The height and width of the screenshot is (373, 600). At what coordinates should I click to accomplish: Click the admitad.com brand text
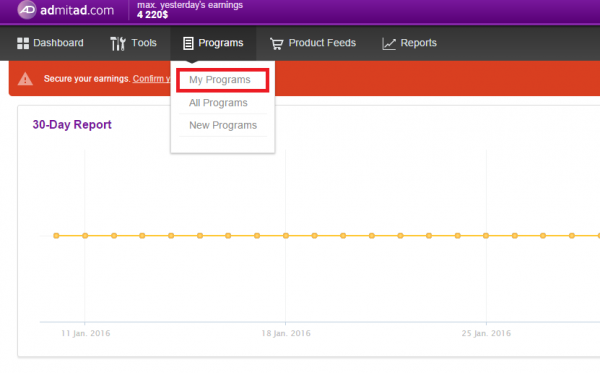77,10
